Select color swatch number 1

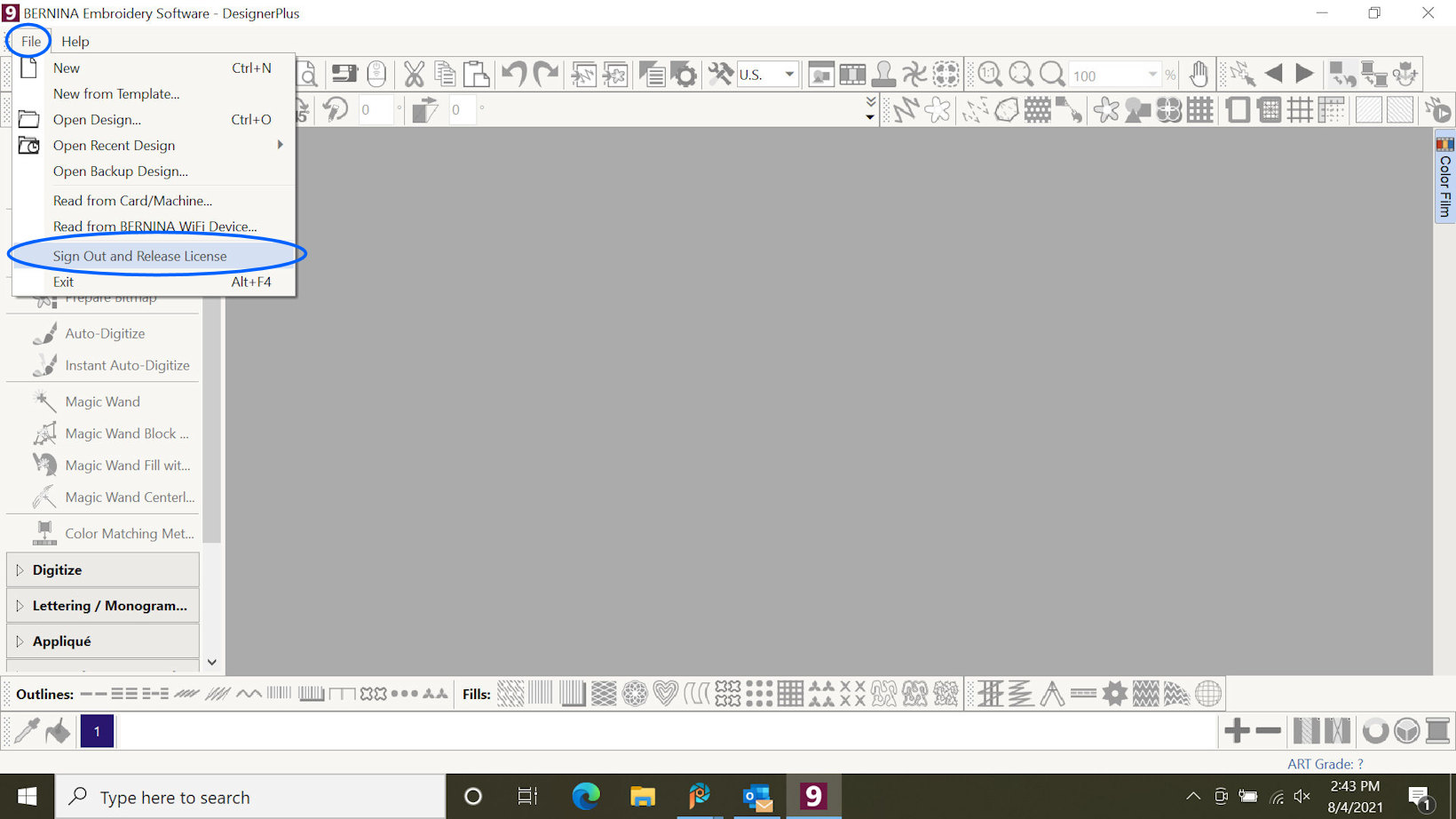[97, 731]
